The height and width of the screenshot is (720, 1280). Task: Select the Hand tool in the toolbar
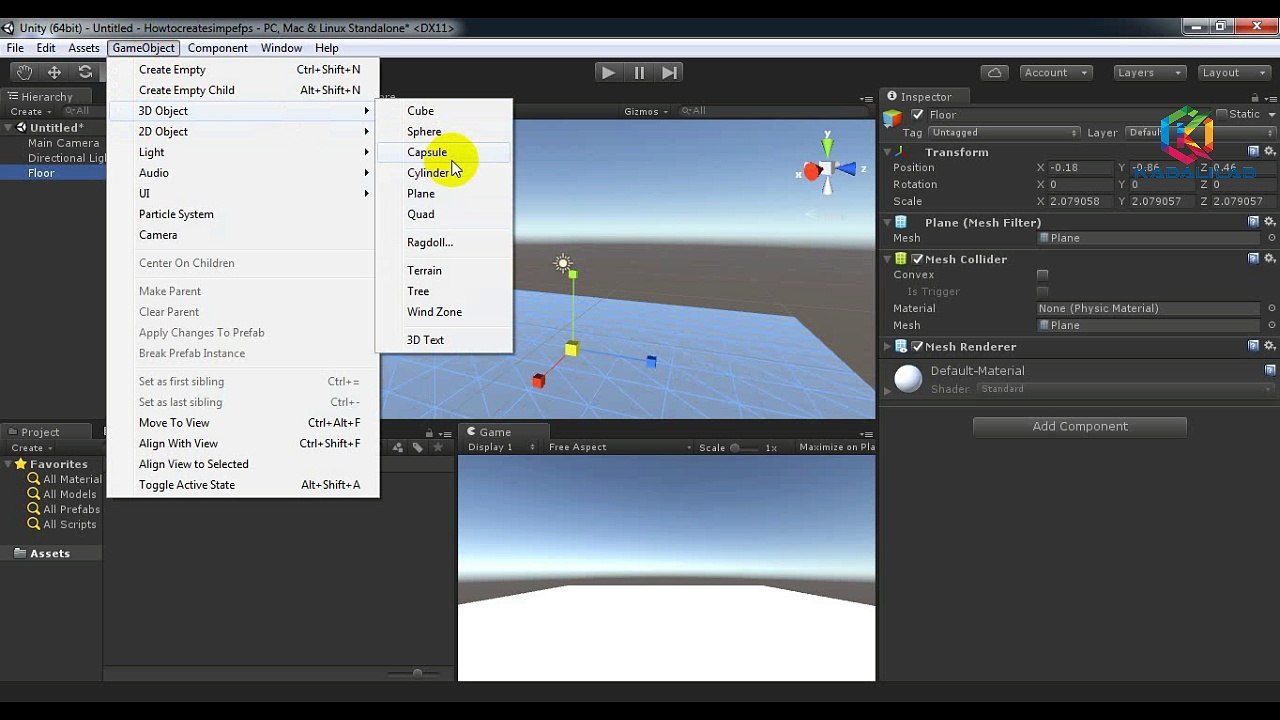24,72
